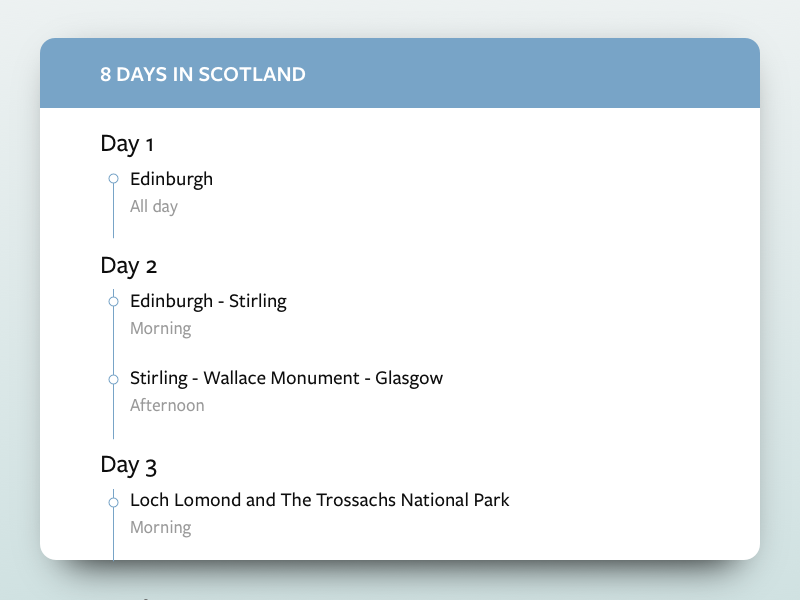Click timeline line below the Afternoon entry marker
The image size is (800, 600).
click(x=113, y=415)
